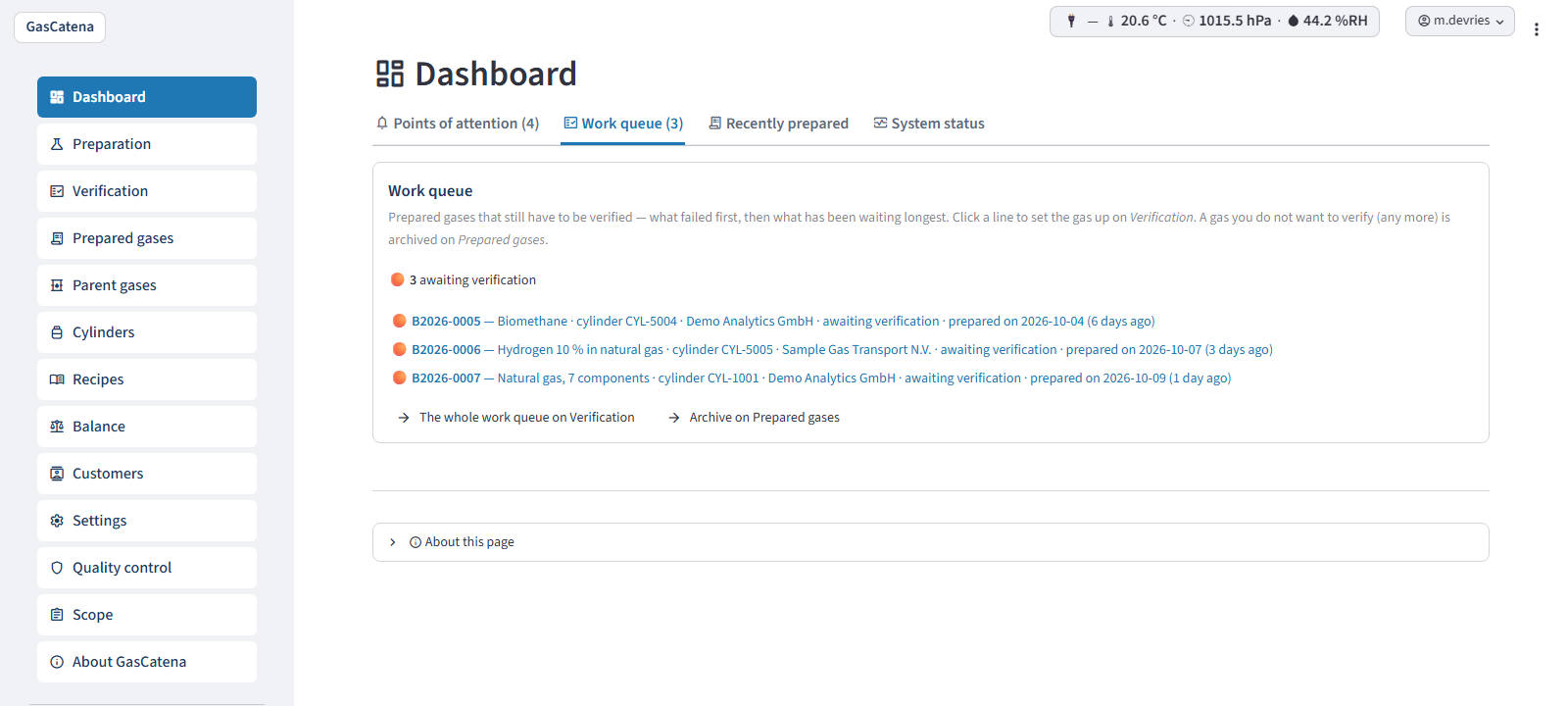Click the humidity reading 44.2 %RH

(1335, 21)
